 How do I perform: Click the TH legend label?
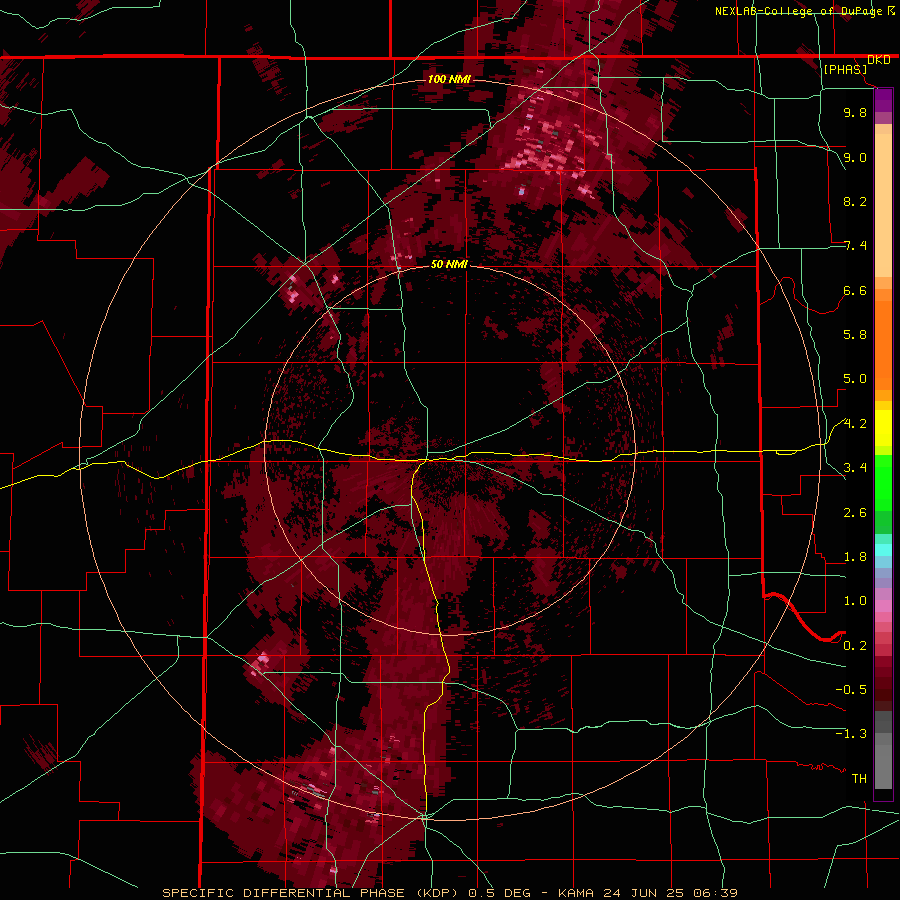pyautogui.click(x=859, y=779)
